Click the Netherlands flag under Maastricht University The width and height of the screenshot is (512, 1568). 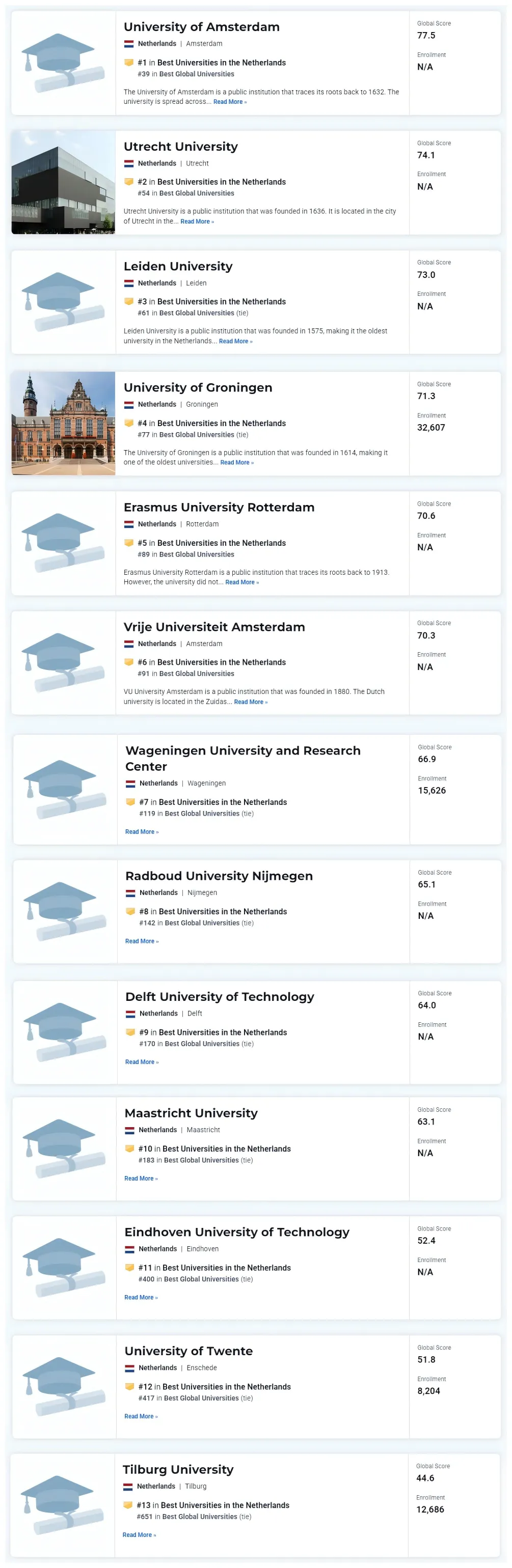click(x=130, y=1130)
